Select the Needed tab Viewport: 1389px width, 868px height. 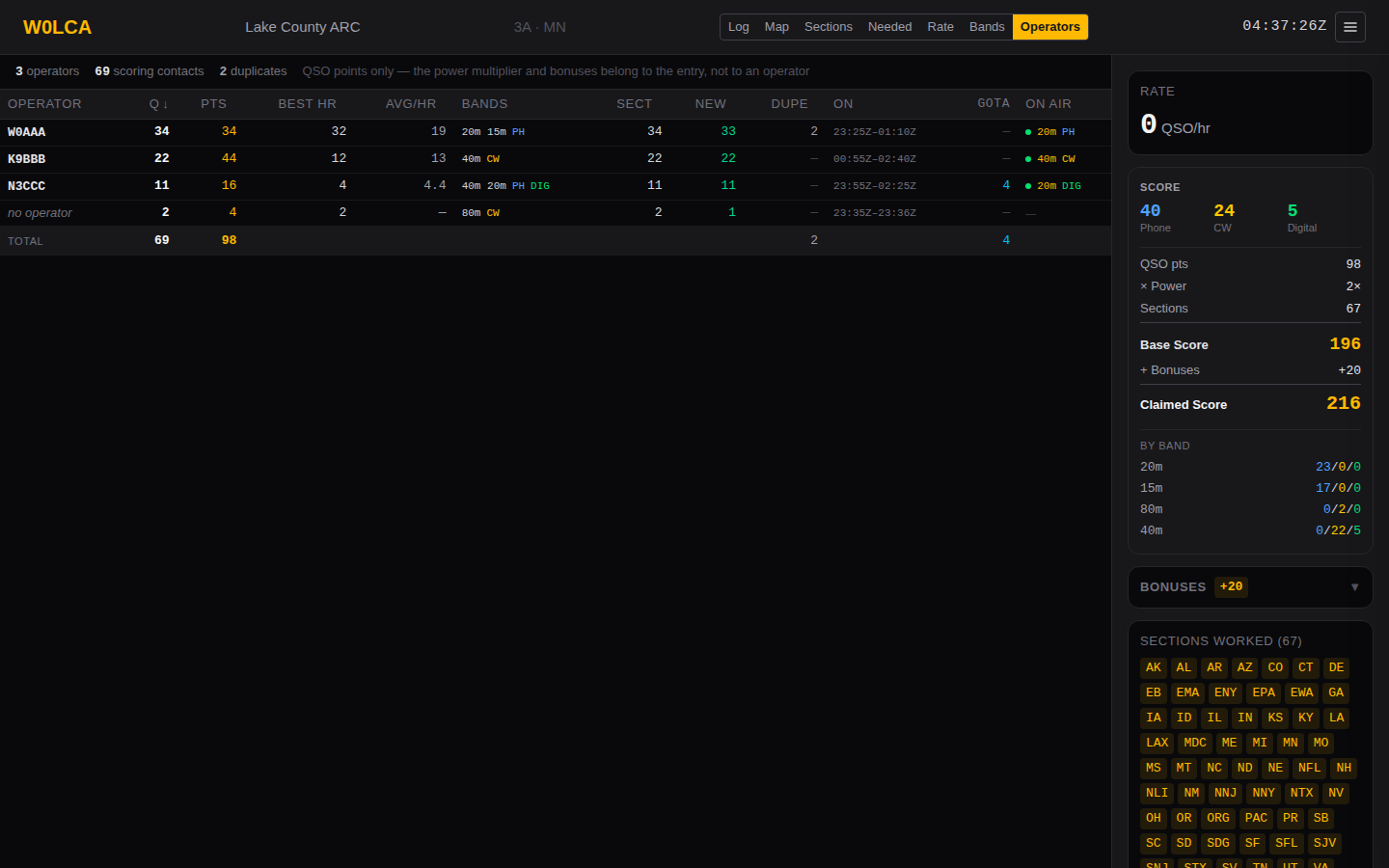tap(889, 27)
